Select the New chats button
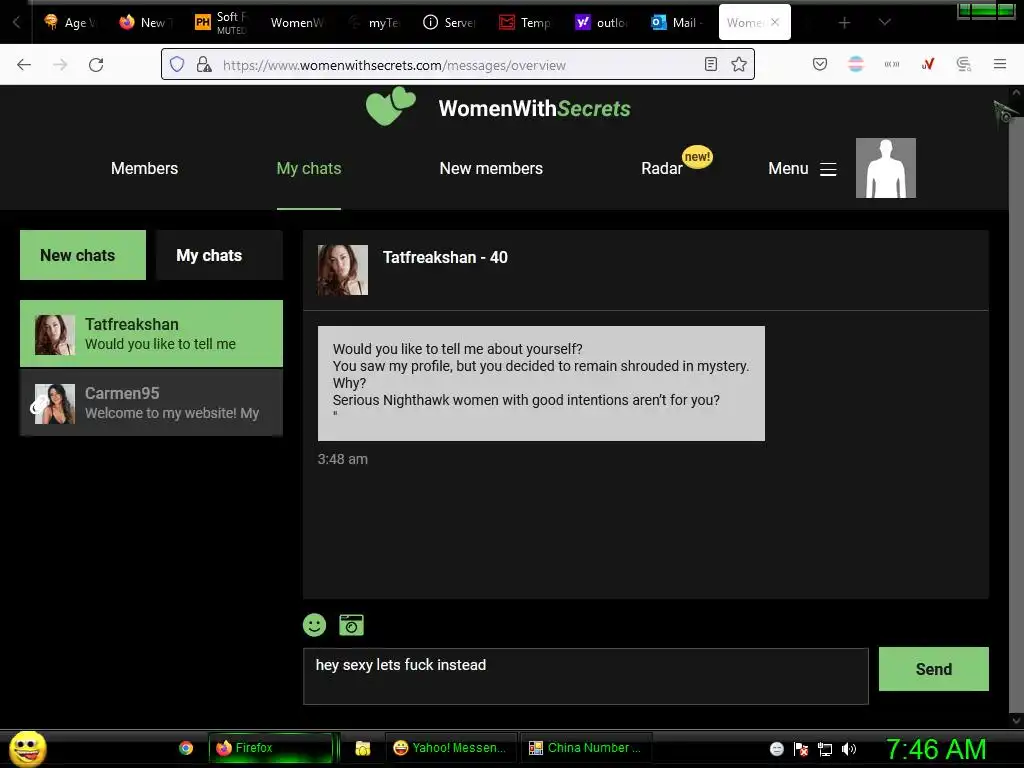 click(83, 255)
